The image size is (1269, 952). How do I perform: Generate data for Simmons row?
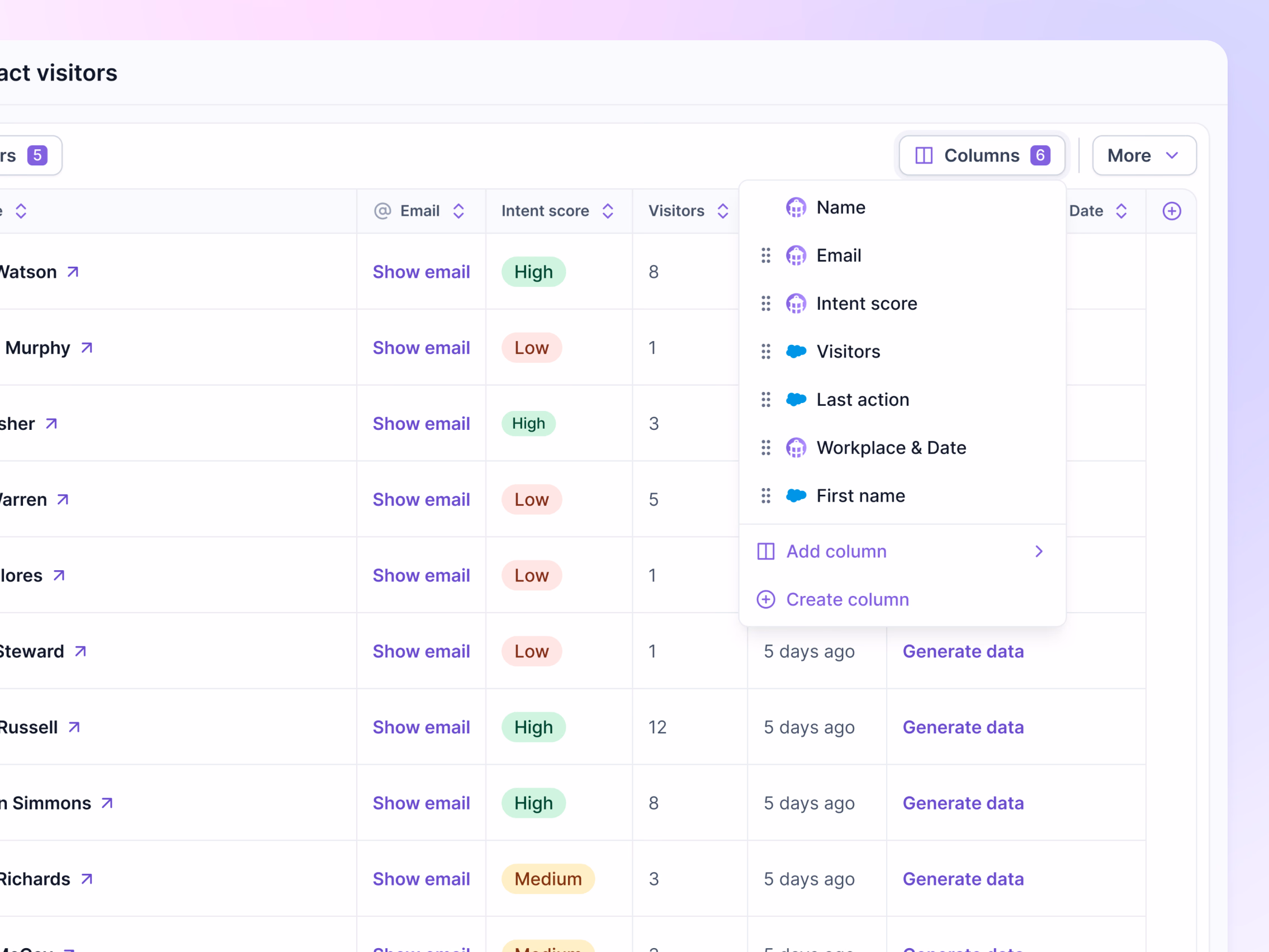[x=963, y=803]
